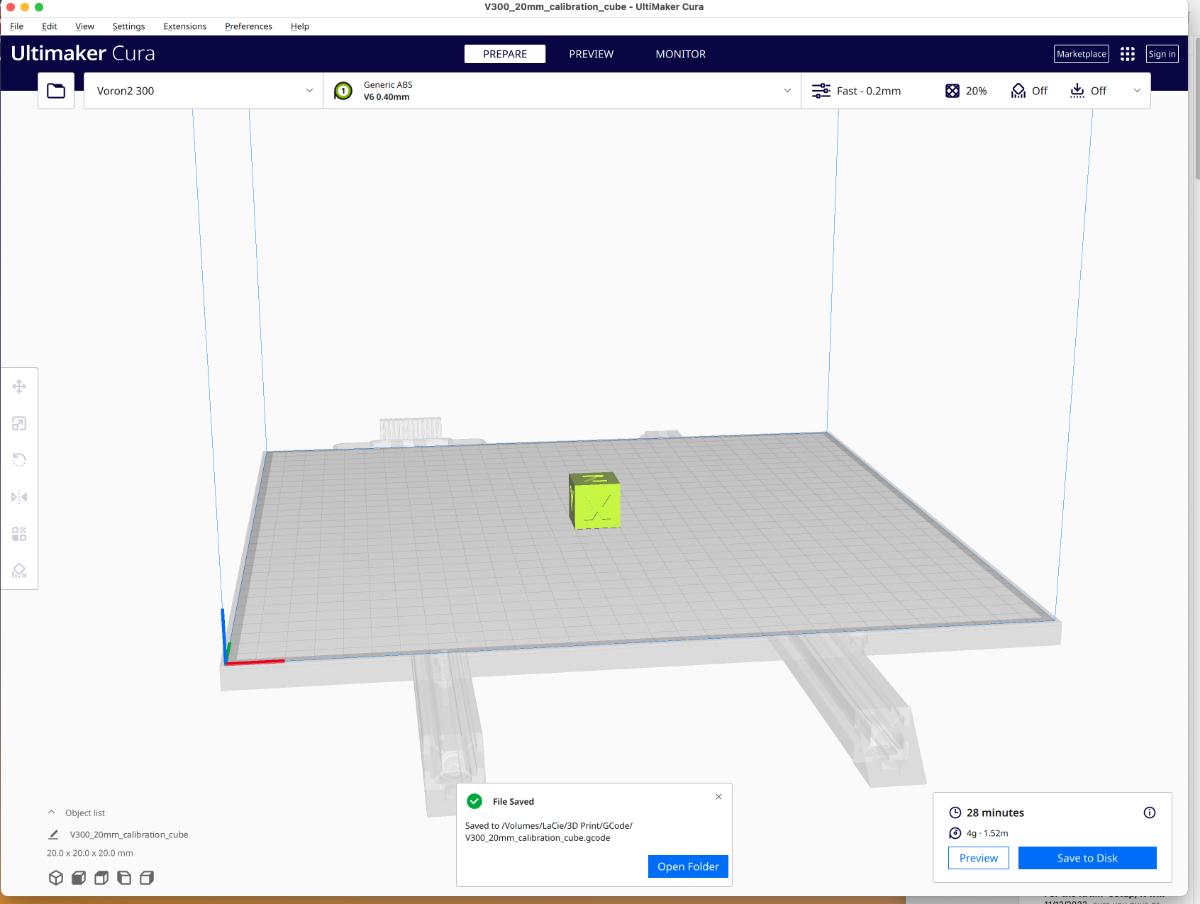Switch to the front view icon
The height and width of the screenshot is (904, 1200).
pos(79,878)
